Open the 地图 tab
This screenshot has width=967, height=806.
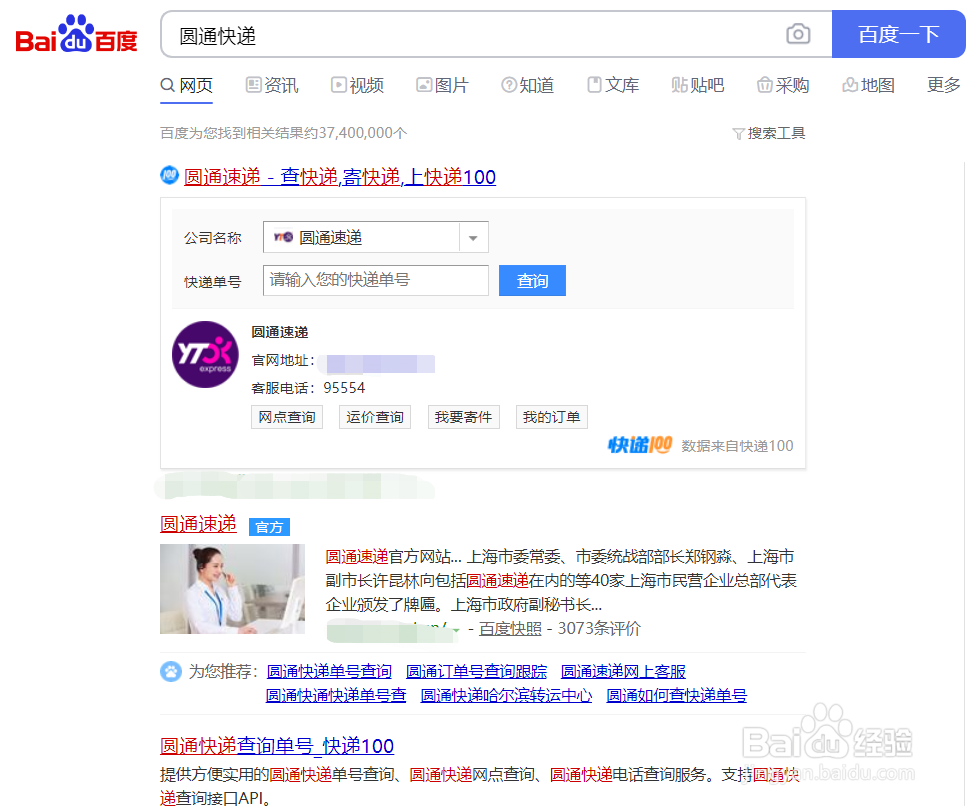[868, 85]
